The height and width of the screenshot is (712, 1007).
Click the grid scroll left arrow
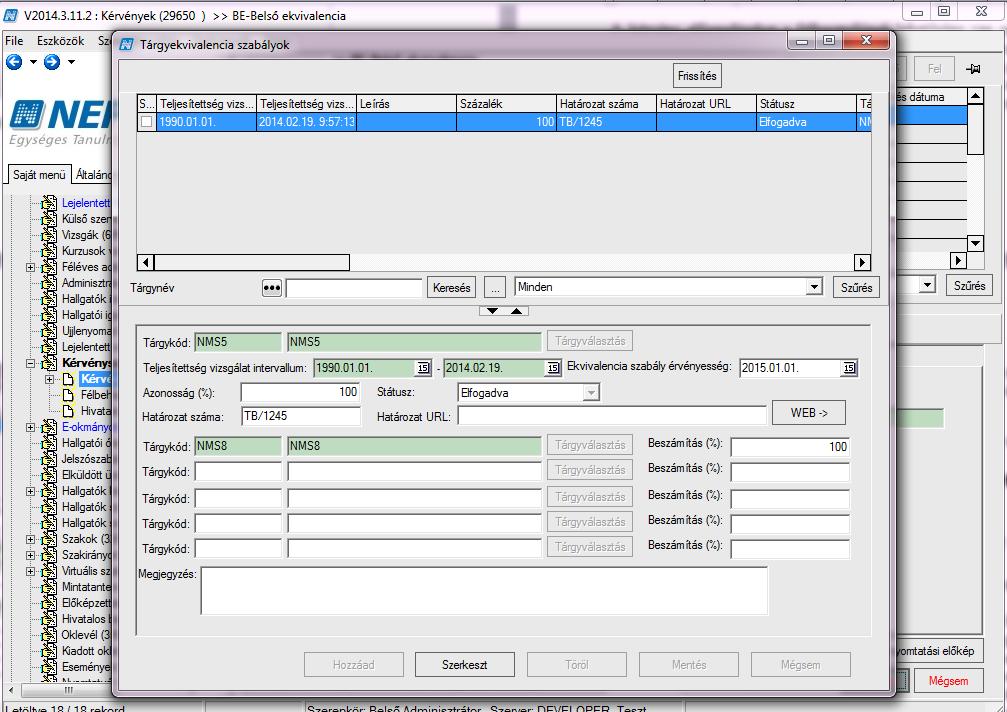pos(146,262)
